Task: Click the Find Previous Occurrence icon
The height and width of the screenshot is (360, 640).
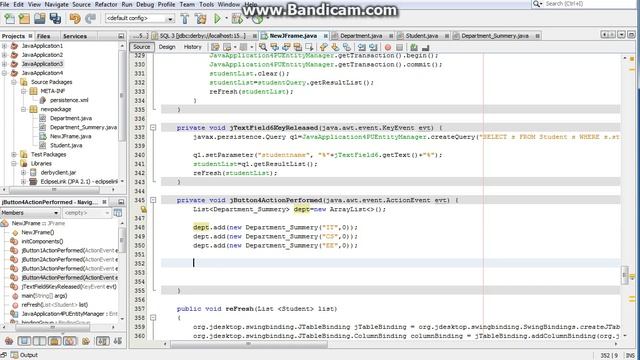Action: [x=274, y=47]
